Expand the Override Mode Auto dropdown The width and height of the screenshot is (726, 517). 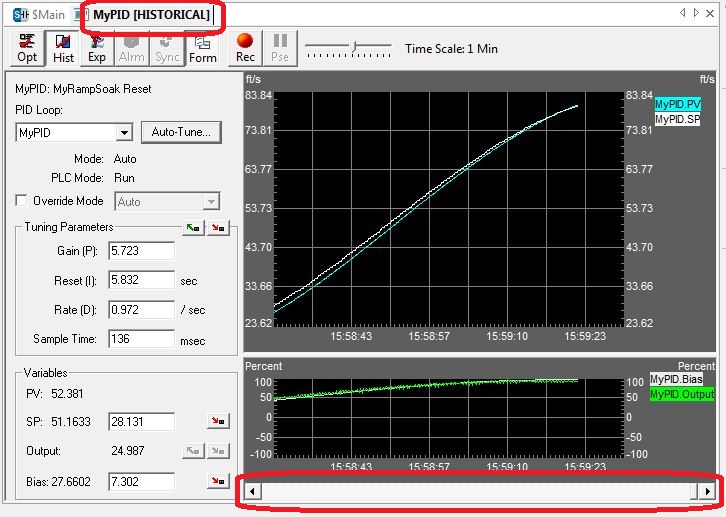210,202
